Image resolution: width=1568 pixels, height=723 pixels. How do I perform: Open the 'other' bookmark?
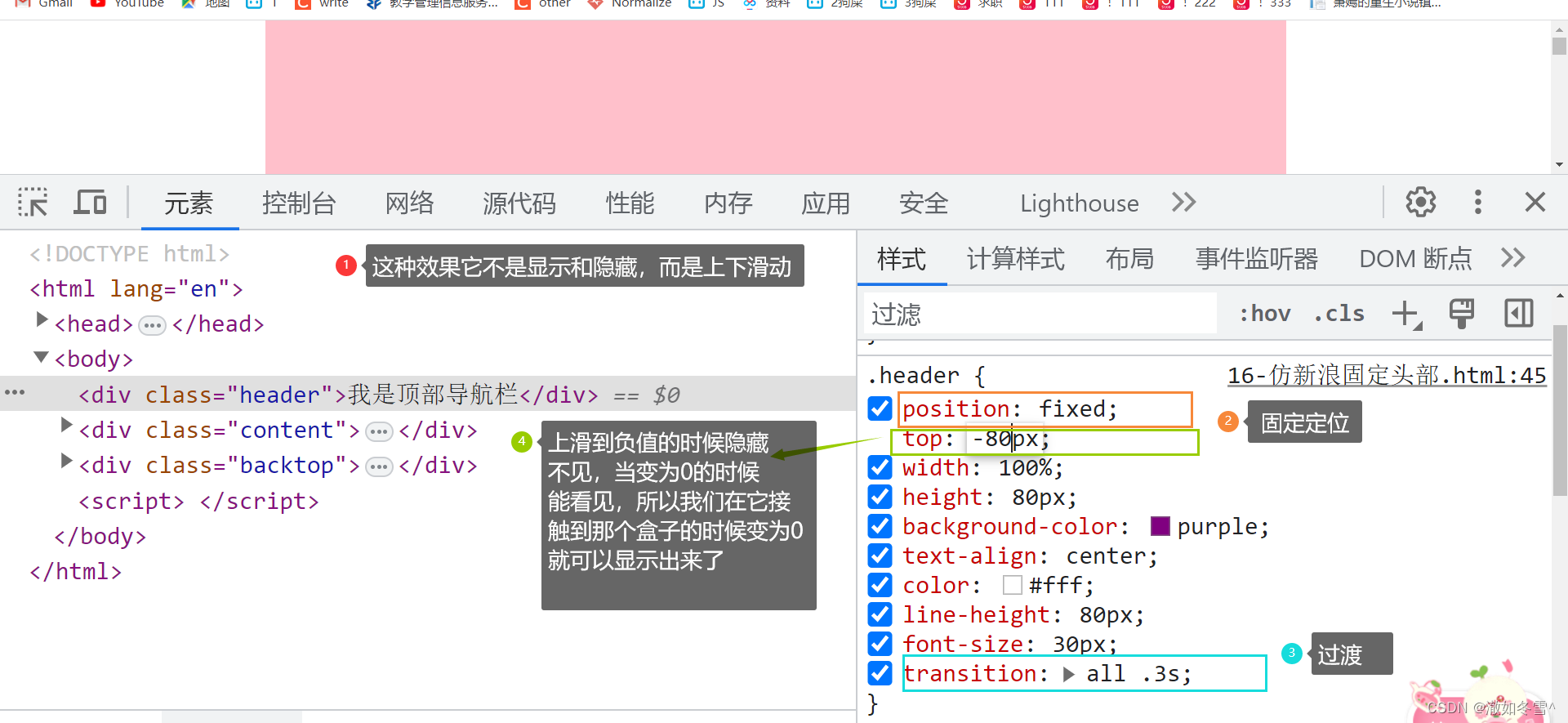pos(543,4)
